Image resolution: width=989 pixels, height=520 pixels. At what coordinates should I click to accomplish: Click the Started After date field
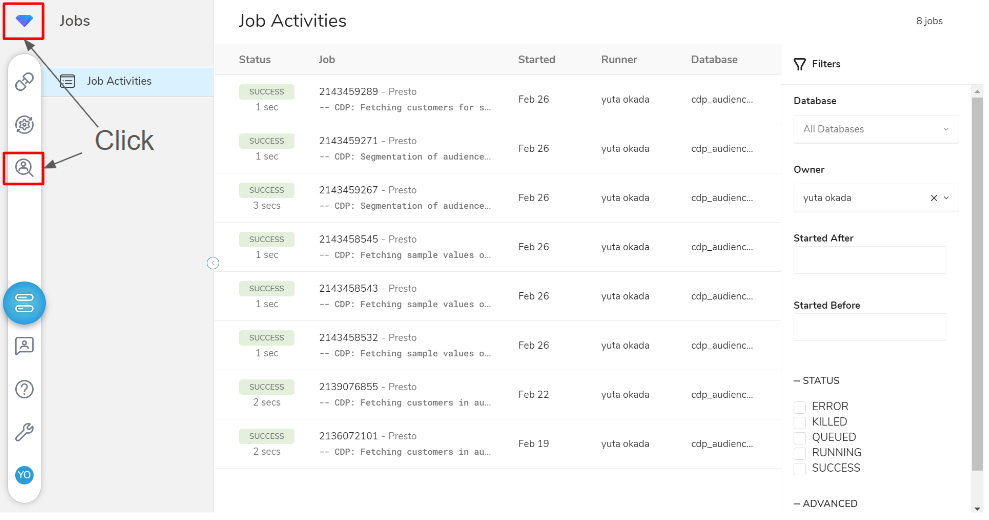870,260
